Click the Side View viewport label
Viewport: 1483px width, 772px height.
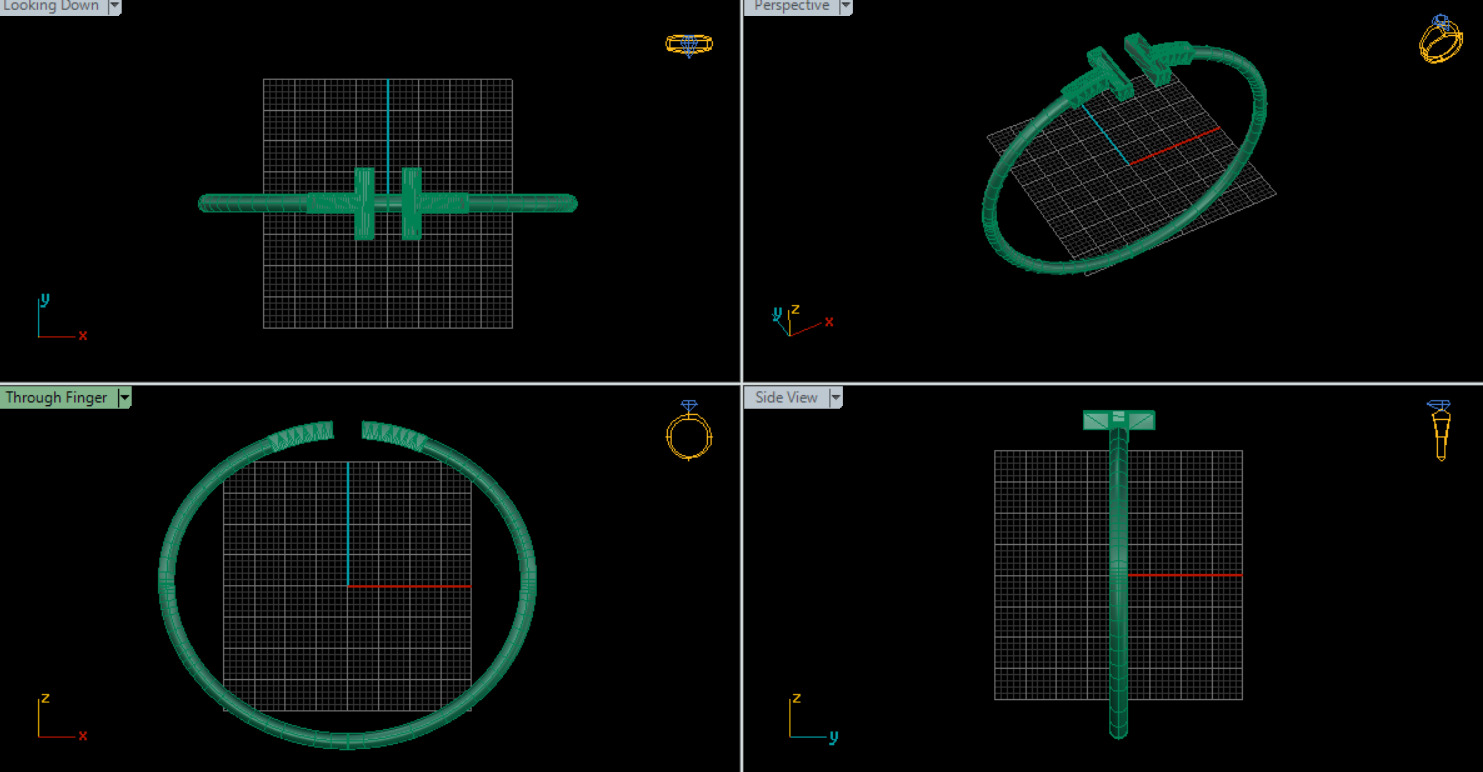pyautogui.click(x=786, y=397)
